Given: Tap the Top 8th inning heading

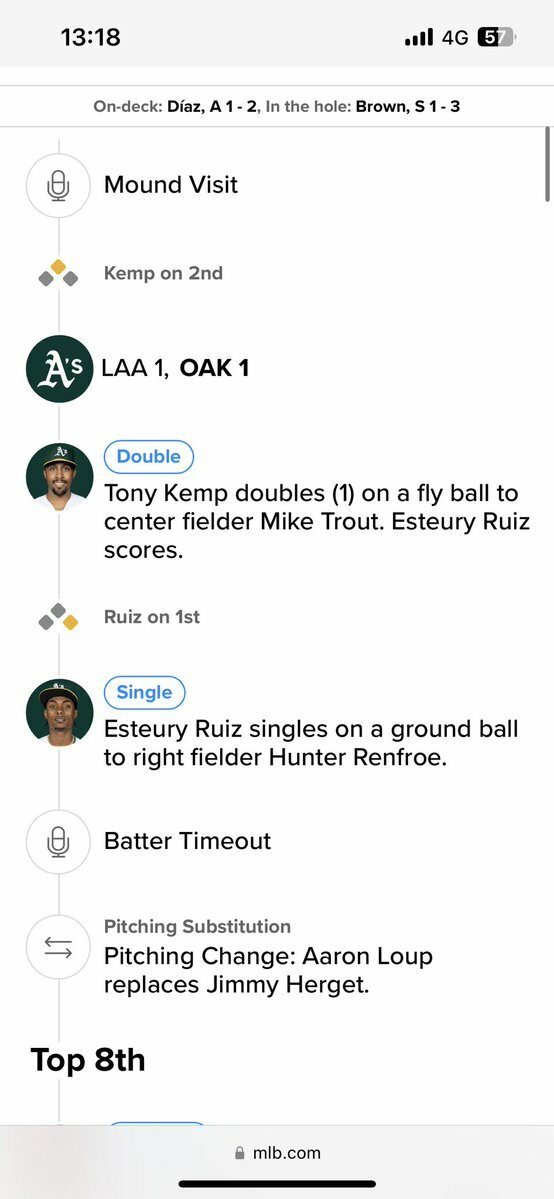Looking at the screenshot, I should 88,1061.
